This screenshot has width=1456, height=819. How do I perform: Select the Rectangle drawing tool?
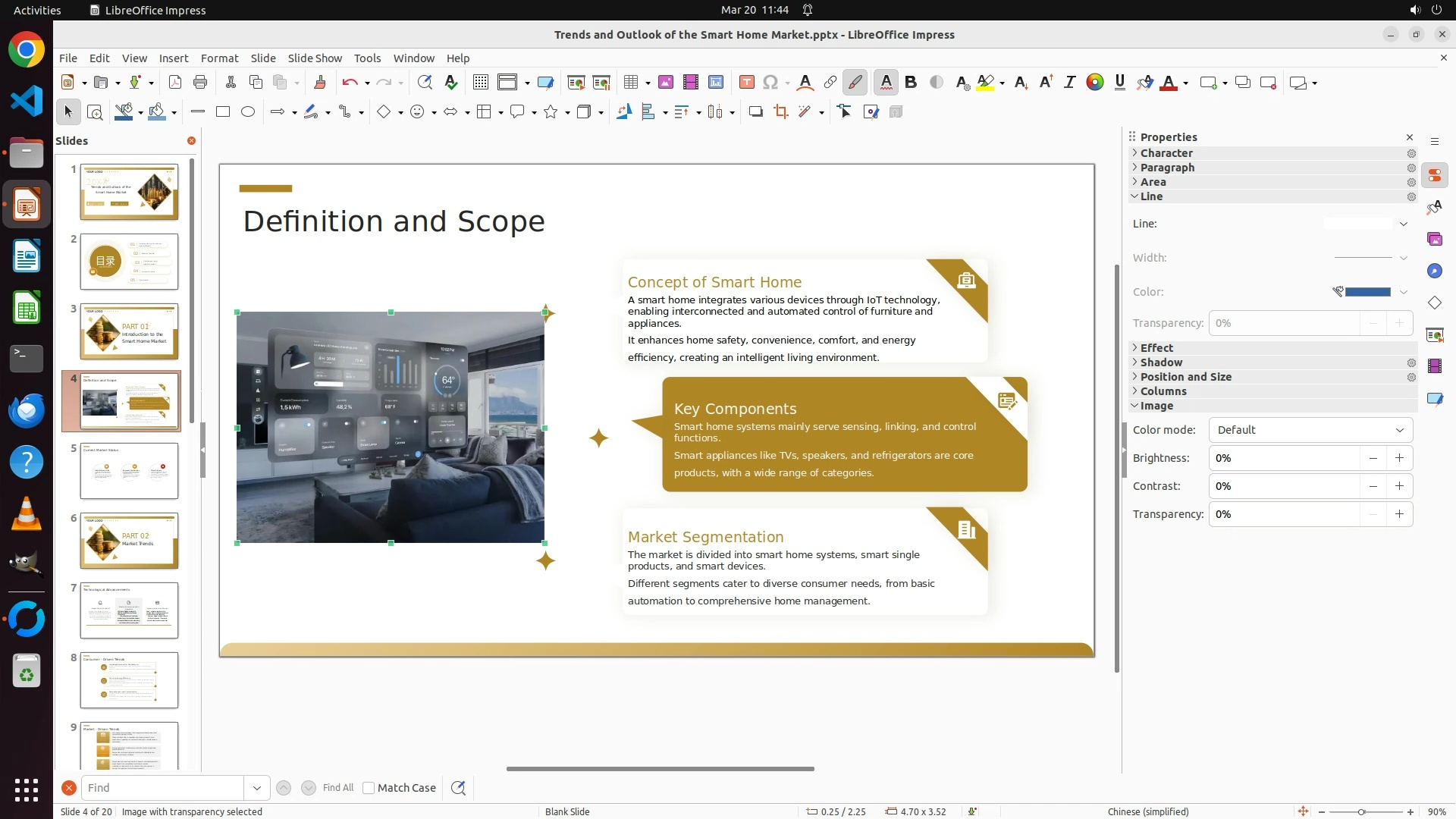222,112
